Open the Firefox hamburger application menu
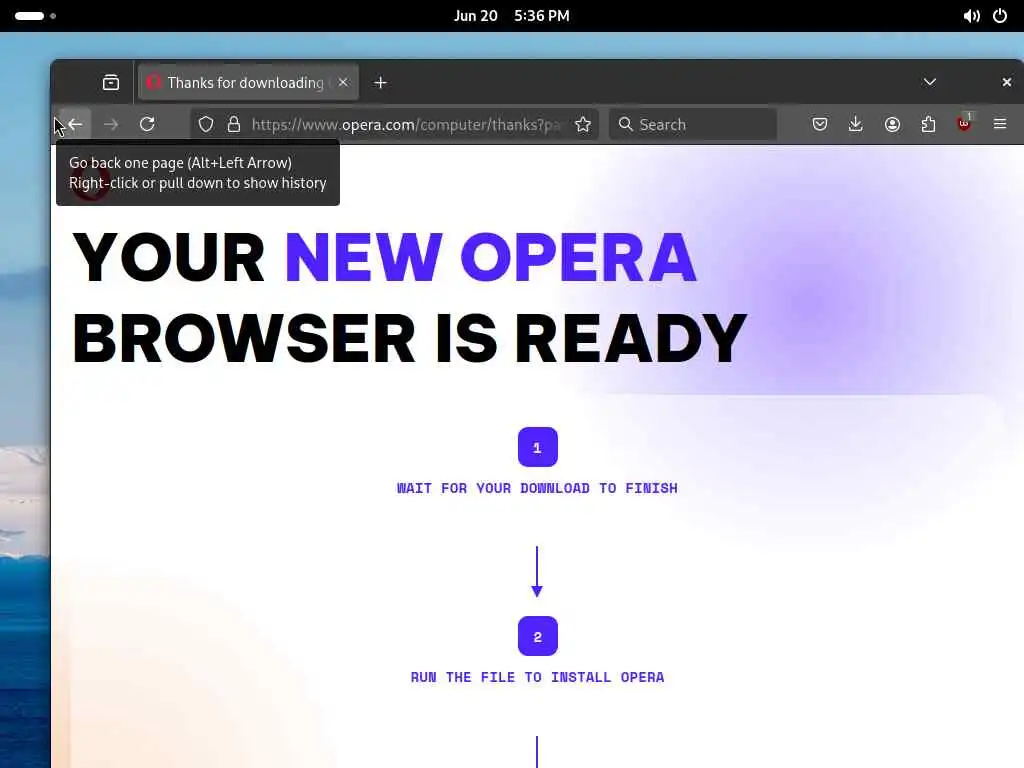Viewport: 1024px width, 768px height. point(1000,124)
